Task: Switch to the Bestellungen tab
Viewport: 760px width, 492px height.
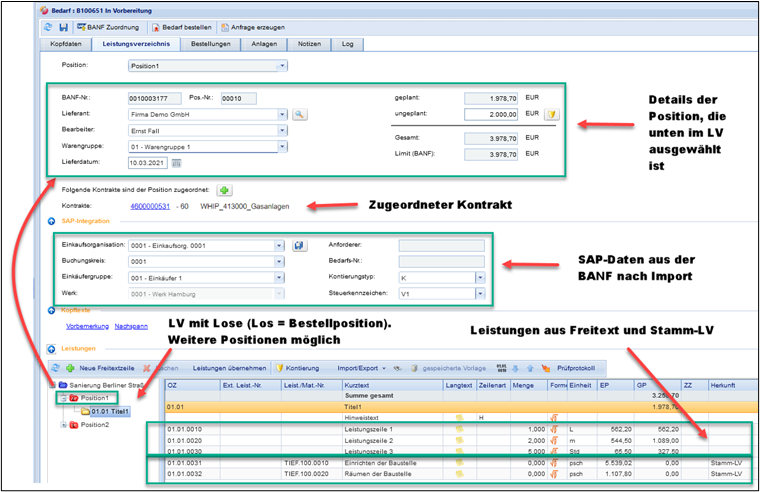Action: point(210,44)
